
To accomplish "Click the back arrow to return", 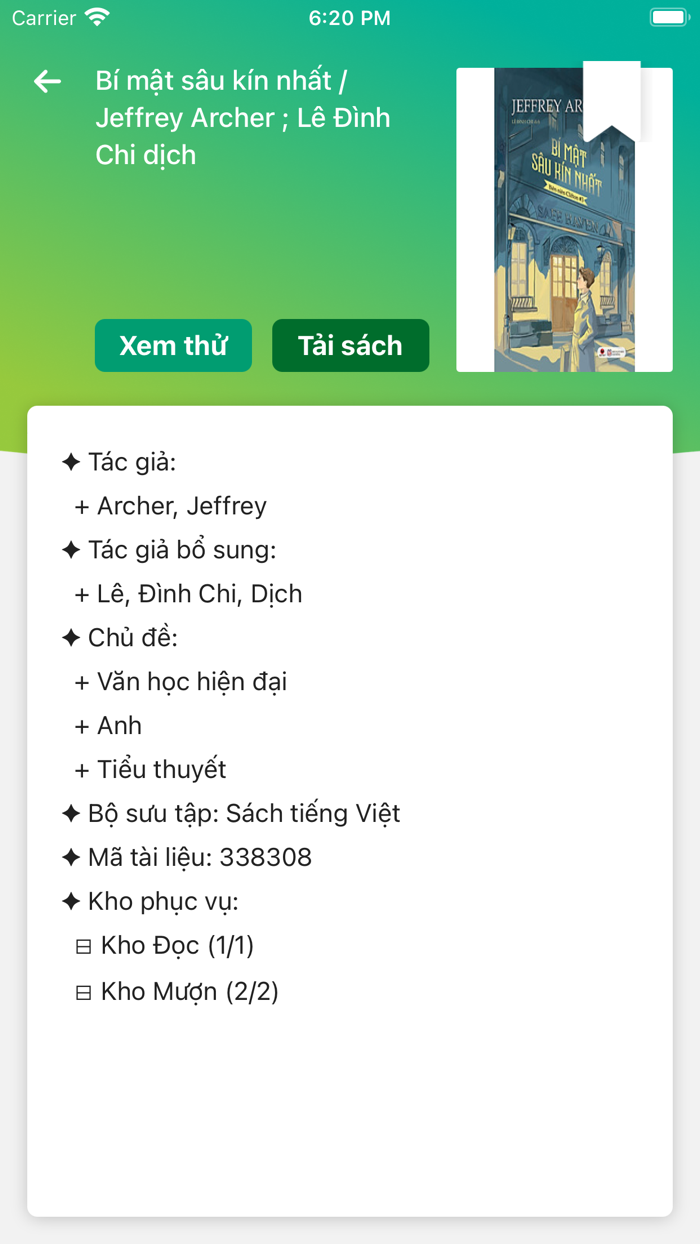I will point(46,83).
